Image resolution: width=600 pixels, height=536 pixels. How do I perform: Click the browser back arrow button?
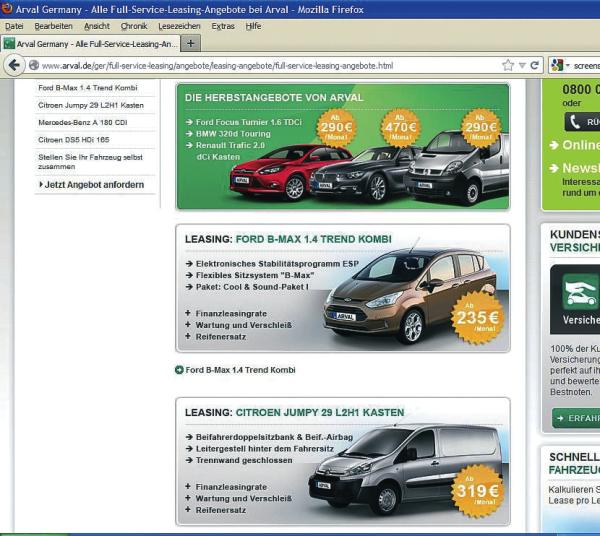point(14,65)
